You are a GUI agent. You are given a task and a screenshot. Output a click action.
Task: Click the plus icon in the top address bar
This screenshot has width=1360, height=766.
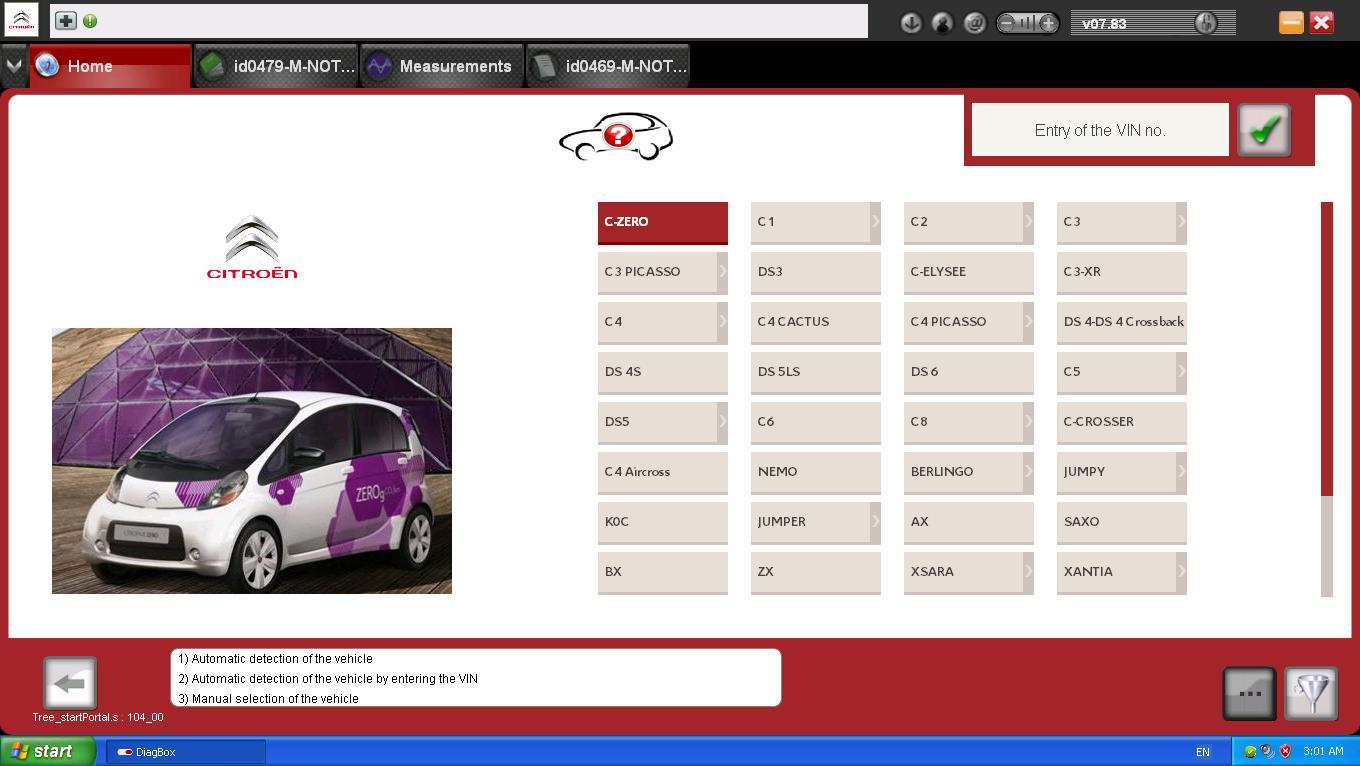65,20
